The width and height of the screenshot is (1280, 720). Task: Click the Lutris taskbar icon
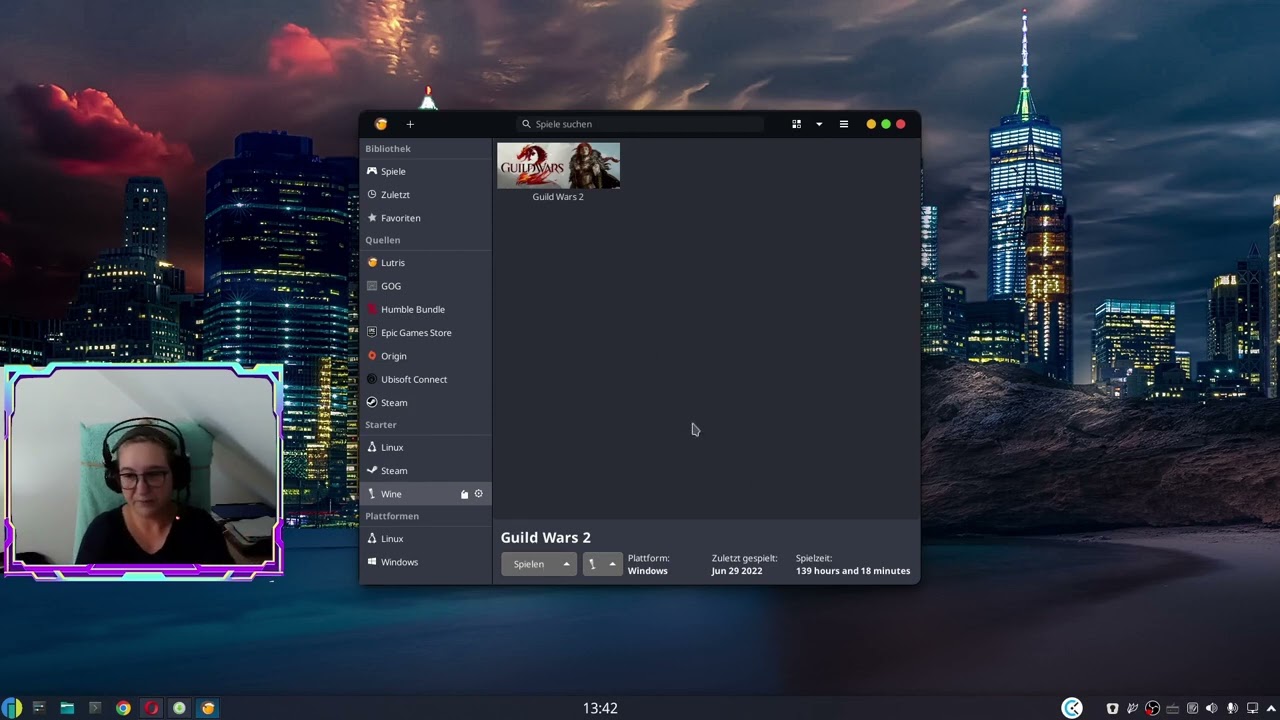click(208, 708)
